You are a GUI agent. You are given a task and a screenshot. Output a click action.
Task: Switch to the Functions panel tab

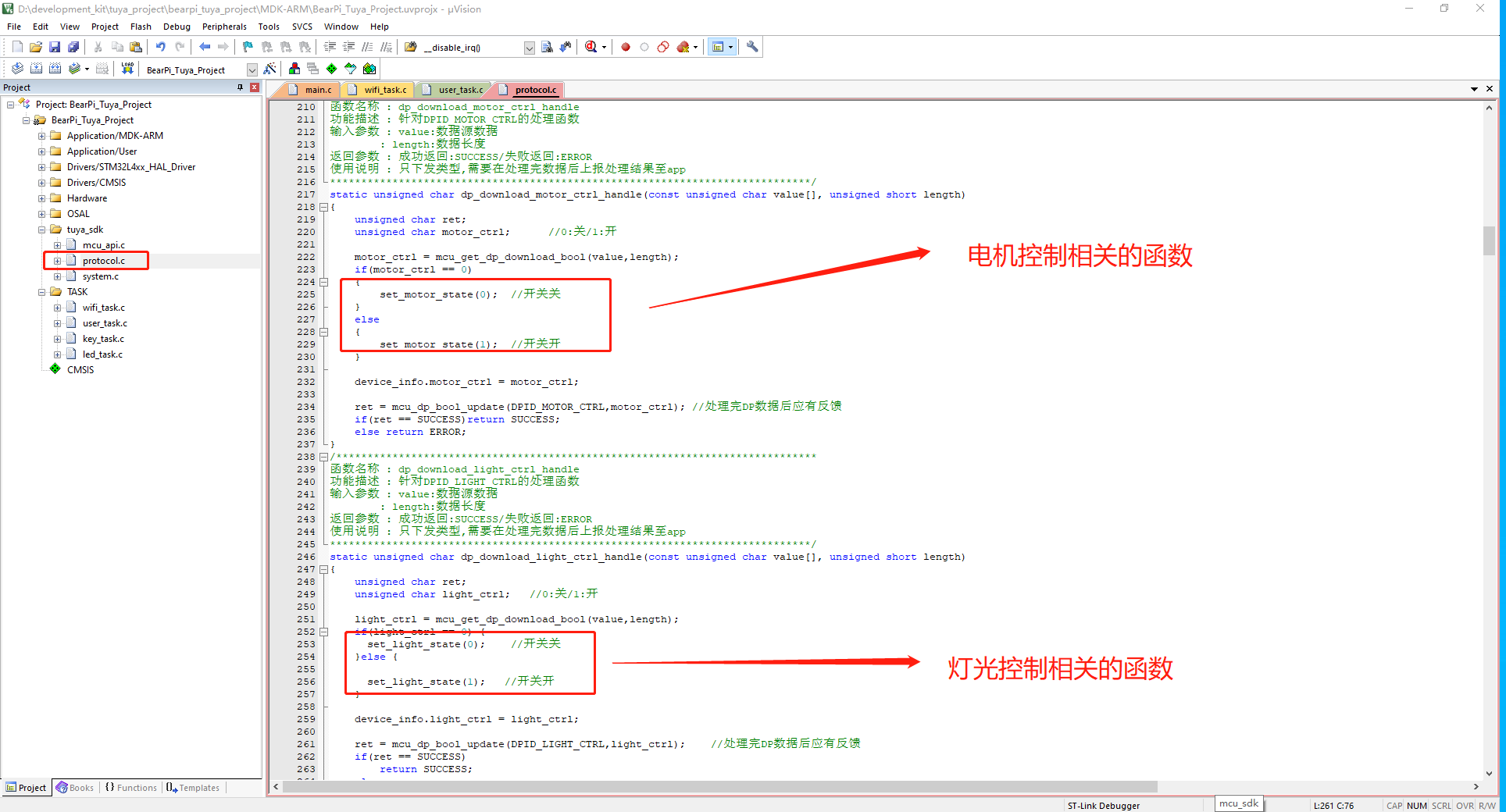(130, 788)
